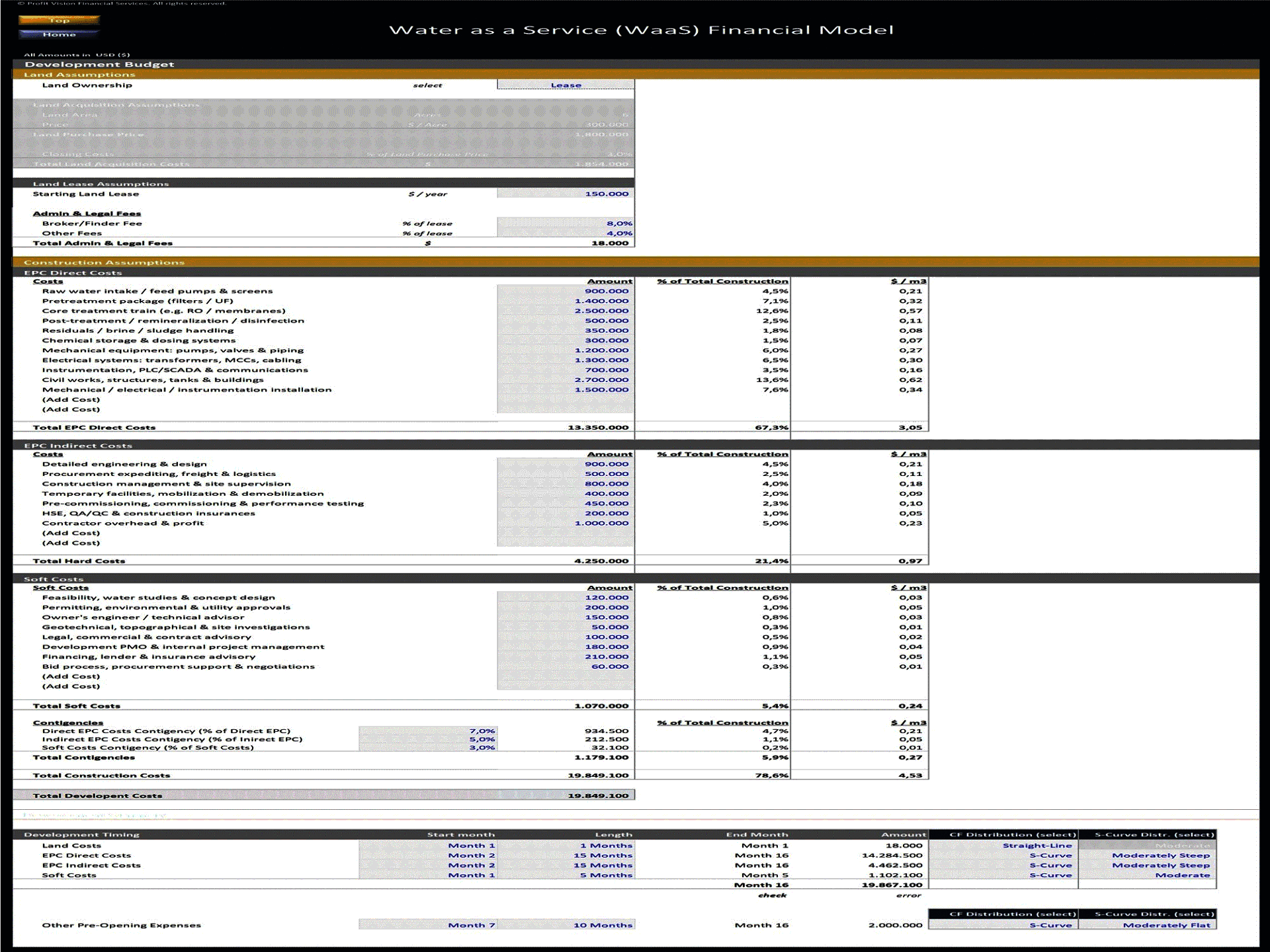1270x952 pixels.
Task: Select Electrical systems amount 1.300.000
Action: [x=566, y=360]
